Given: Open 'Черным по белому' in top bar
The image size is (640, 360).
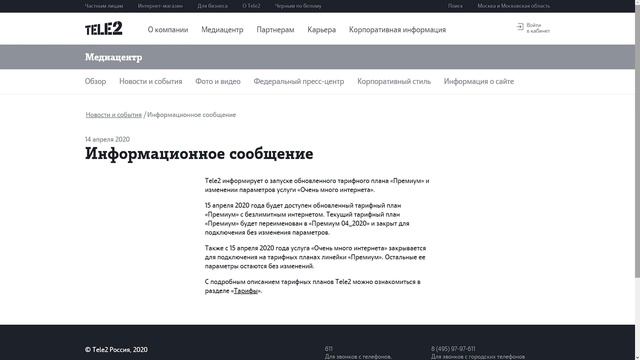Looking at the screenshot, I should [x=298, y=6].
